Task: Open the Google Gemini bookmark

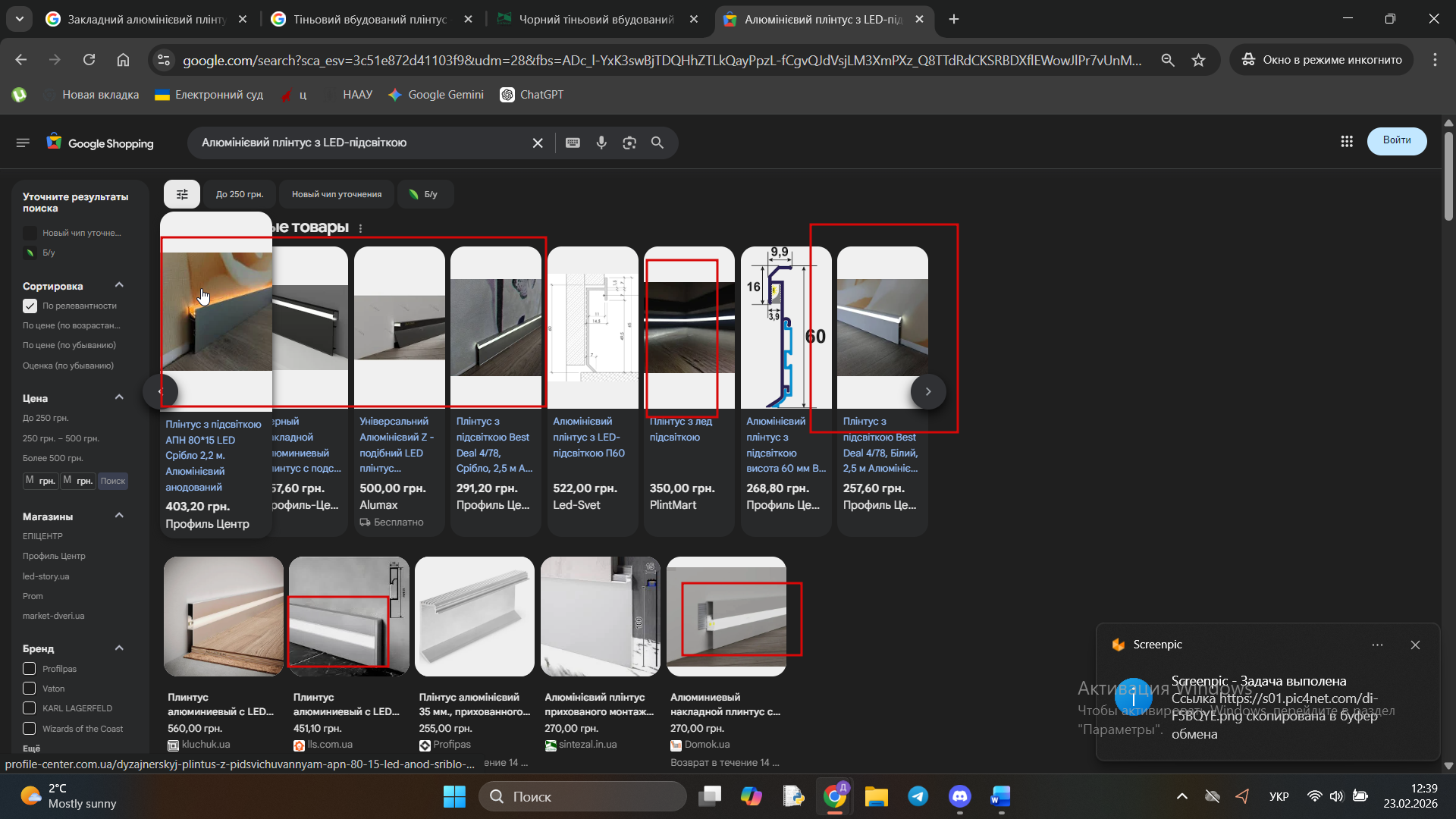Action: click(x=436, y=95)
